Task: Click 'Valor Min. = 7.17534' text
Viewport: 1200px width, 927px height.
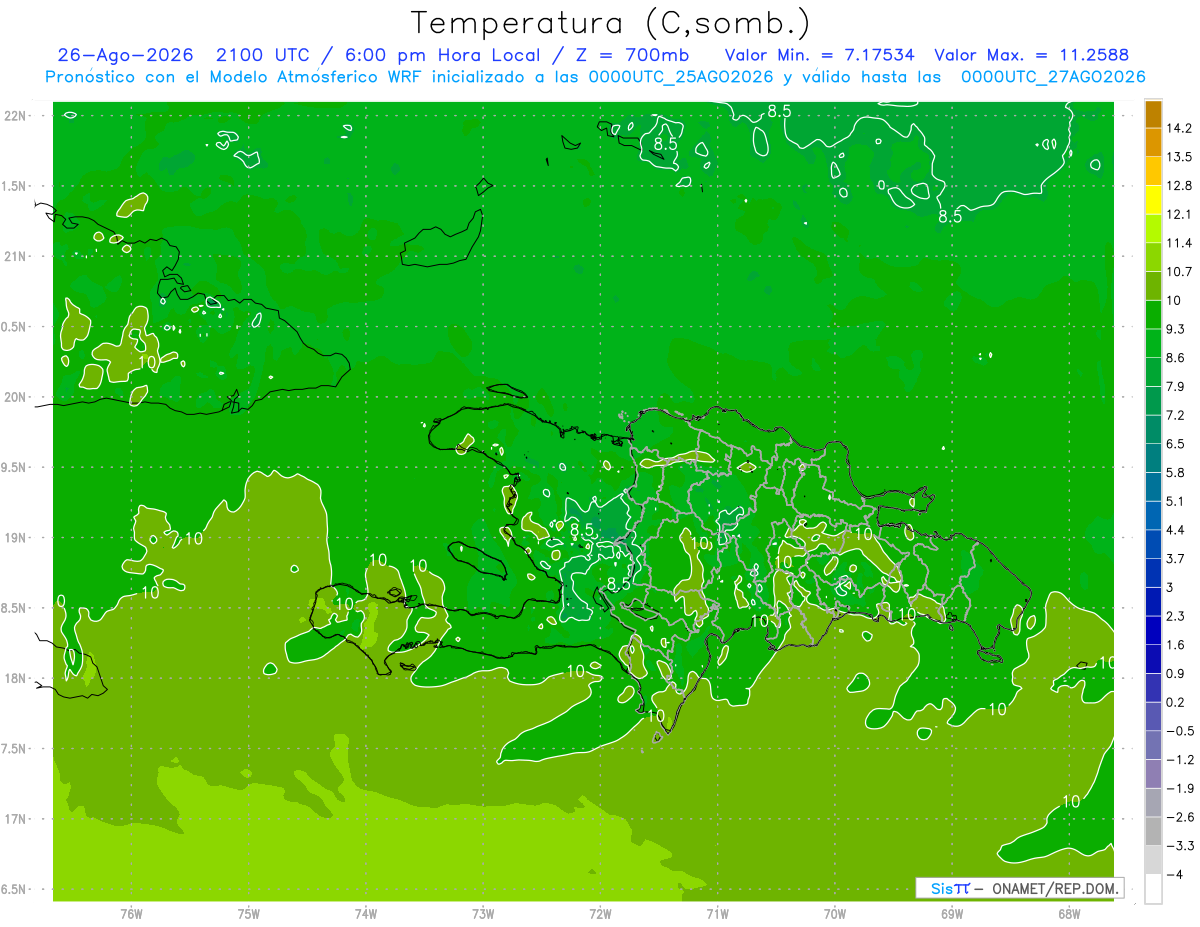Action: (820, 55)
